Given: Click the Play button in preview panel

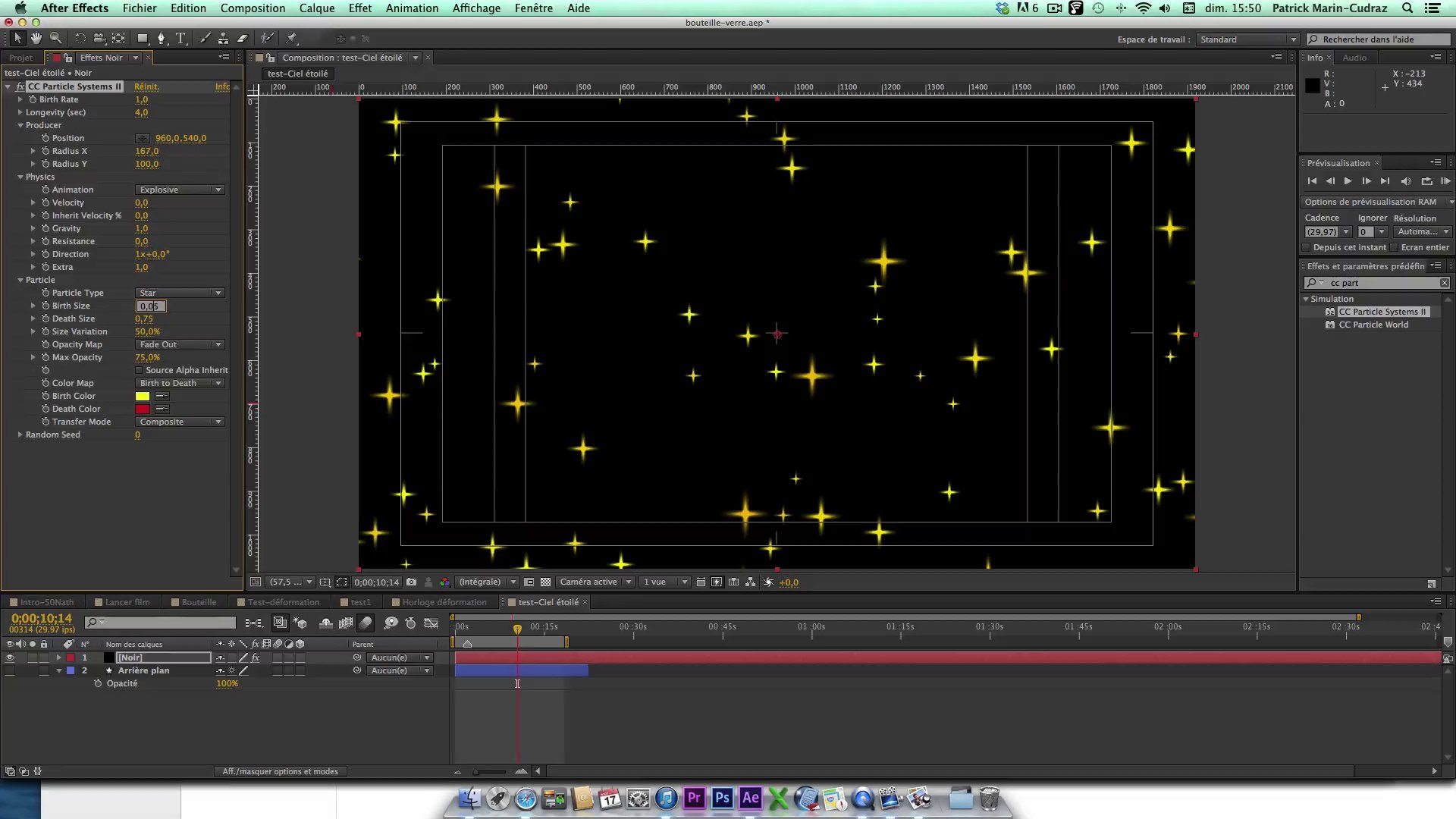Looking at the screenshot, I should [x=1347, y=180].
